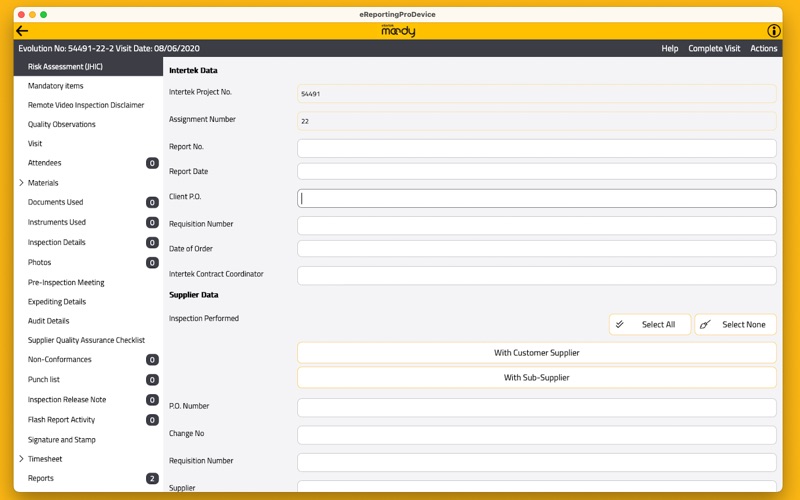800x500 pixels.
Task: Click the P.O. Number field
Action: tap(537, 408)
